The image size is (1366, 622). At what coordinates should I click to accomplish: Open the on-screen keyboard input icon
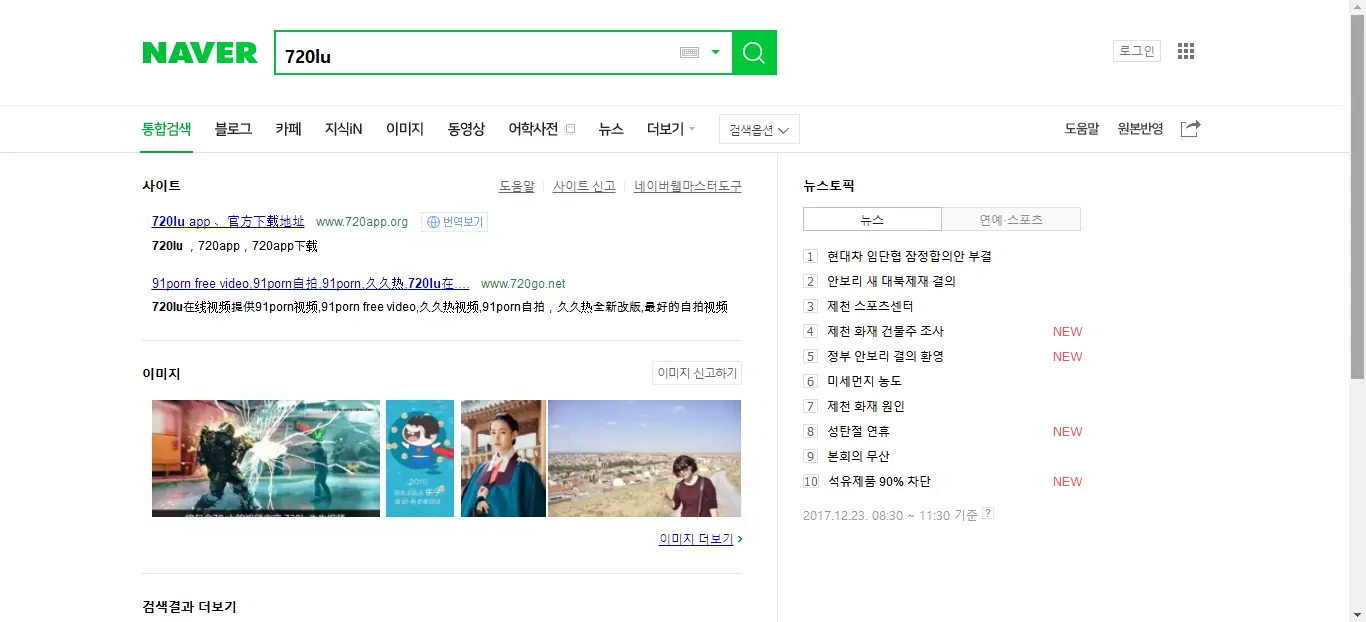689,52
